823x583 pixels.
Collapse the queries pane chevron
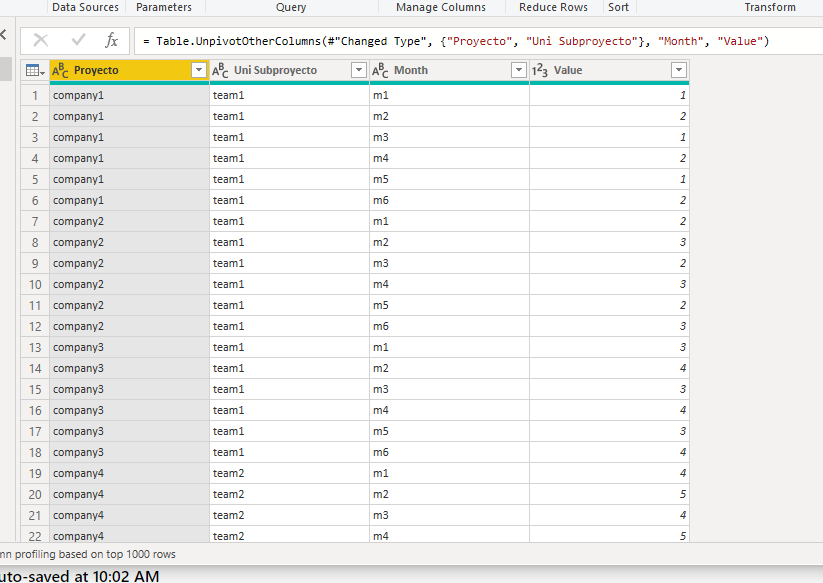click(3, 35)
